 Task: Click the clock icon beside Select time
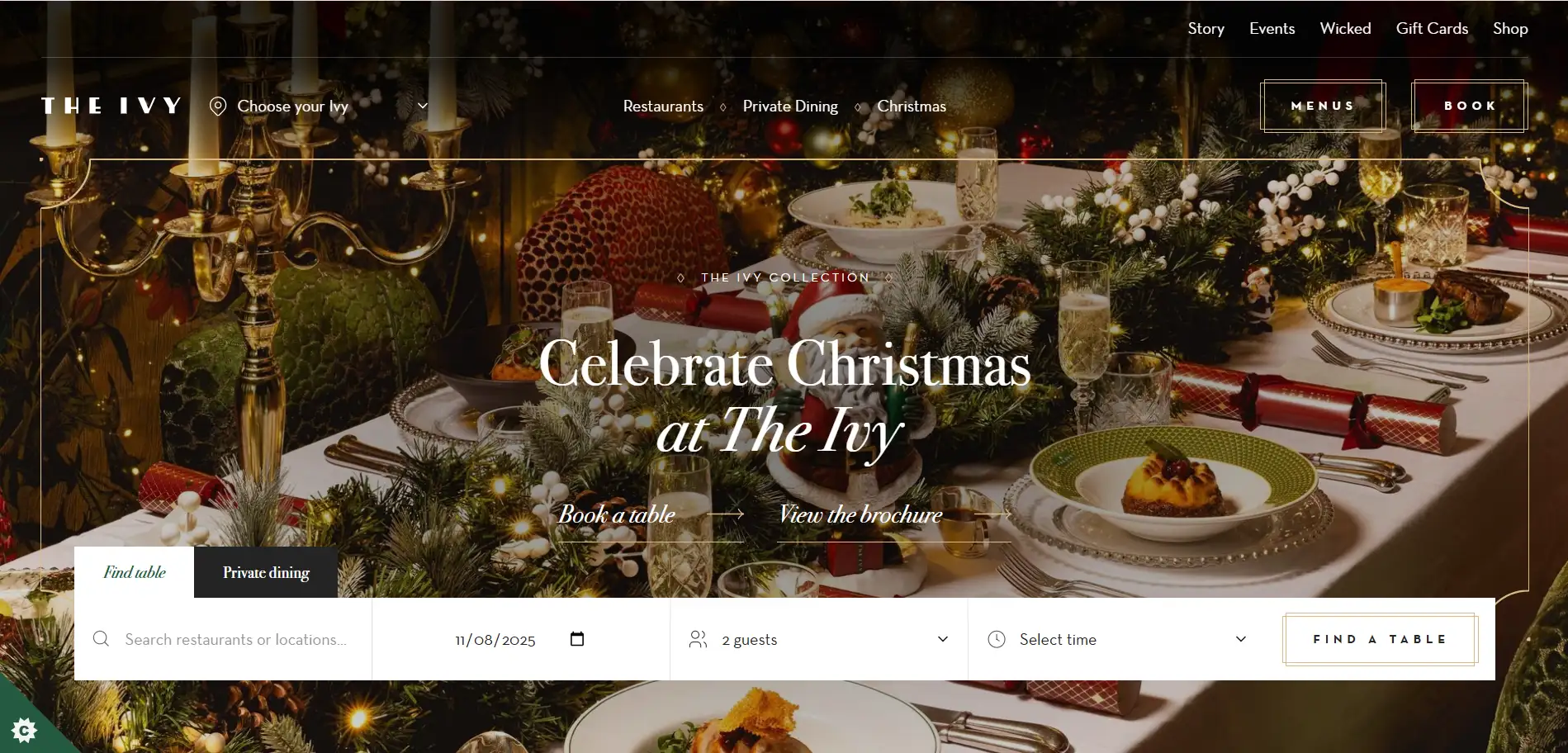997,639
